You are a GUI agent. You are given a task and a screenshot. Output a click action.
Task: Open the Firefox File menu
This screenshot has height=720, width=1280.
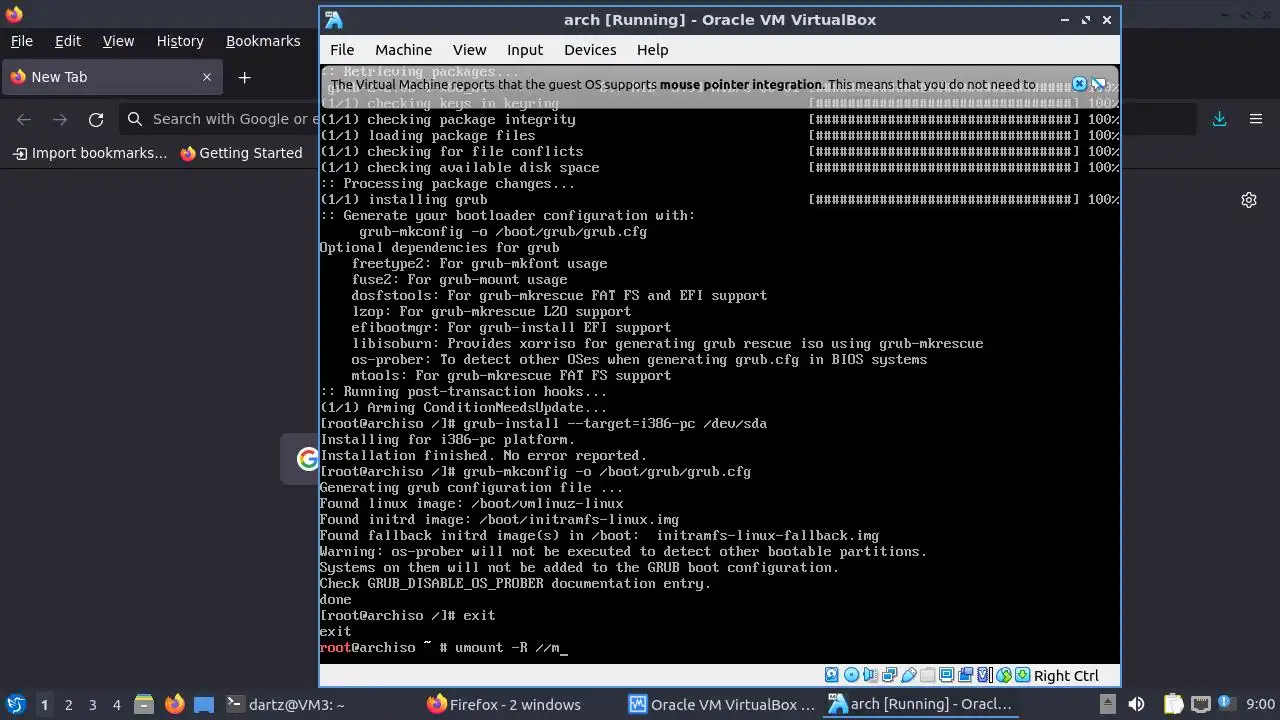point(21,41)
